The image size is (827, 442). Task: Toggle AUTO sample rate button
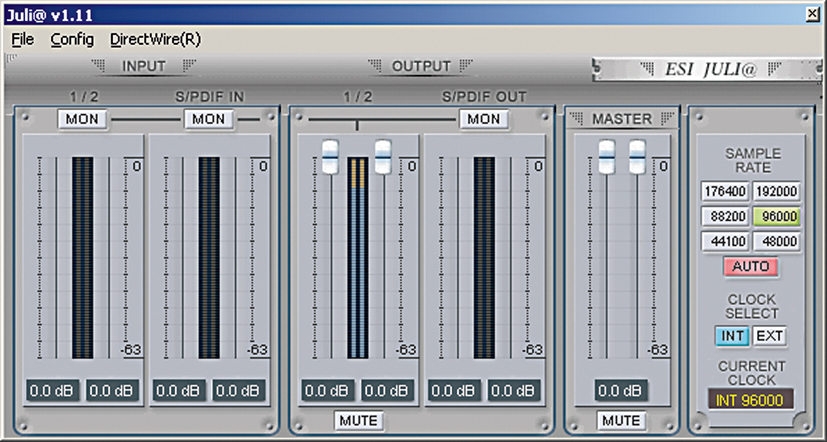(751, 266)
